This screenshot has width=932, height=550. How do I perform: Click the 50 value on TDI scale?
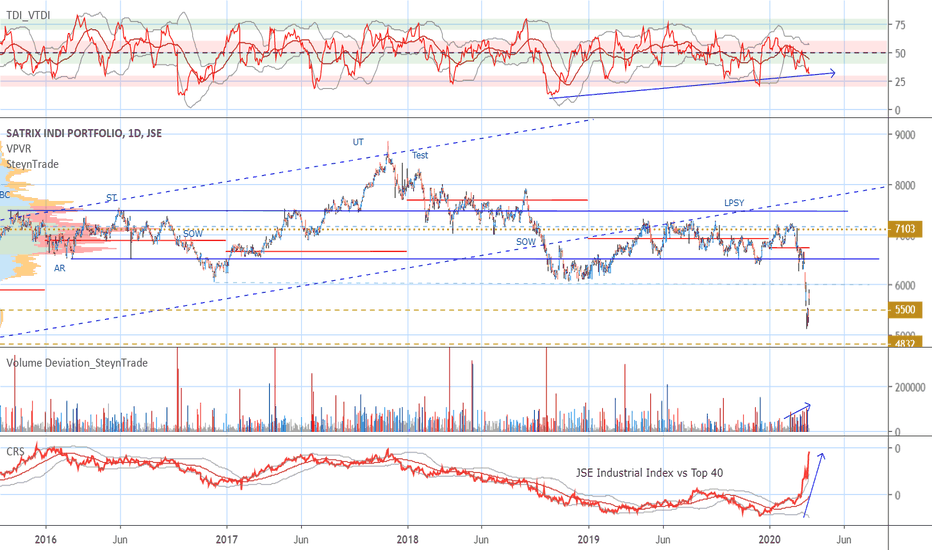coord(900,54)
